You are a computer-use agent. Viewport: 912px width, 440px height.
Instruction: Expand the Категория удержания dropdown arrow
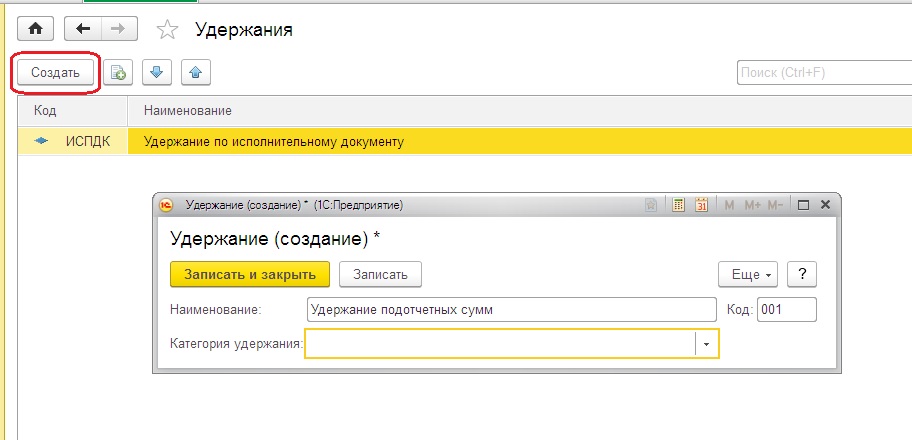click(x=707, y=344)
